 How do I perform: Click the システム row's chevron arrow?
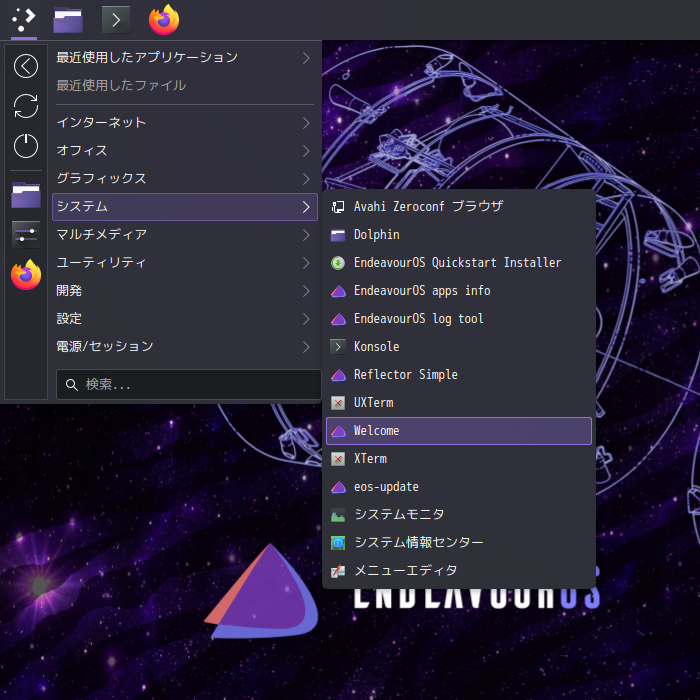point(306,207)
